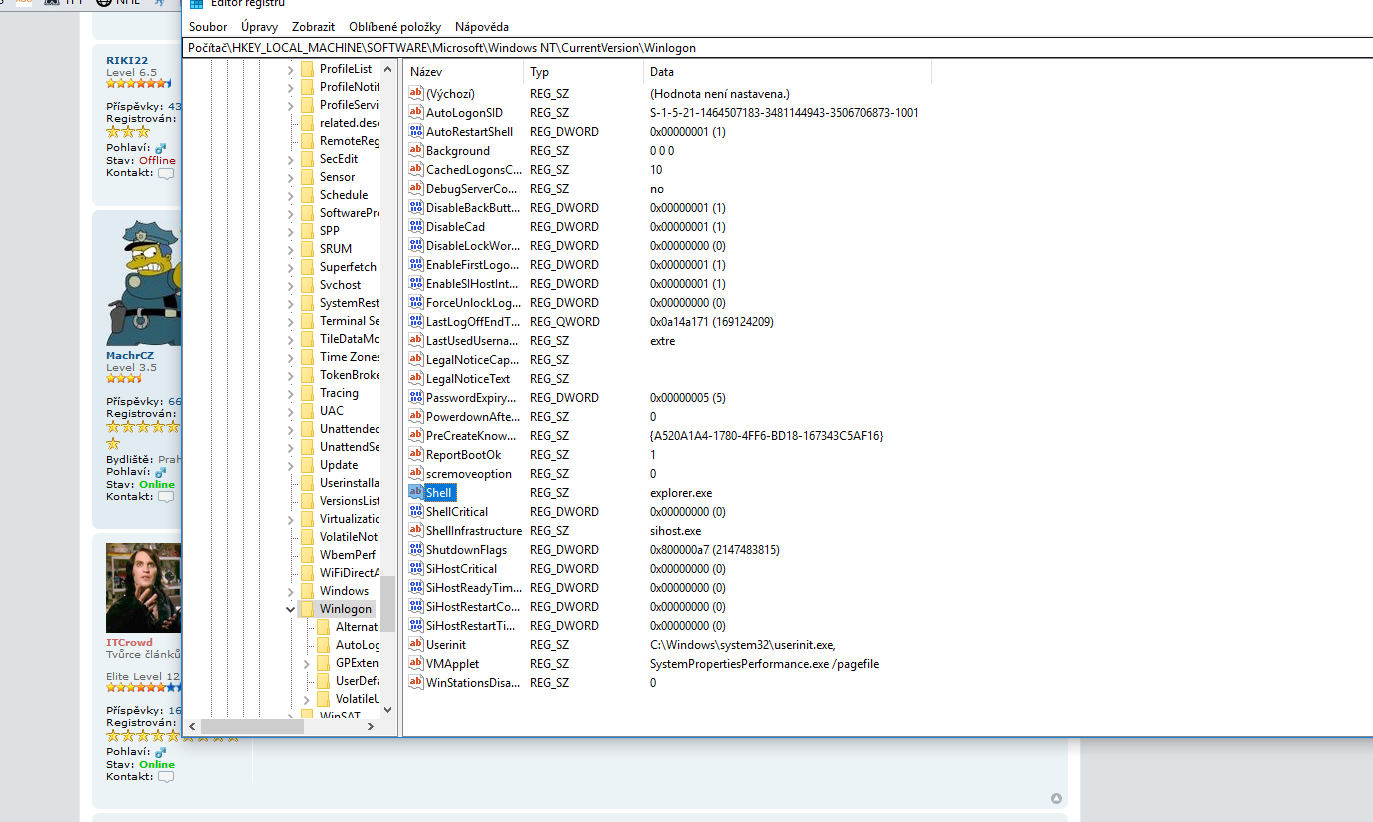Image resolution: width=1373 pixels, height=822 pixels.
Task: Open the Nápověda menu
Action: coord(482,27)
